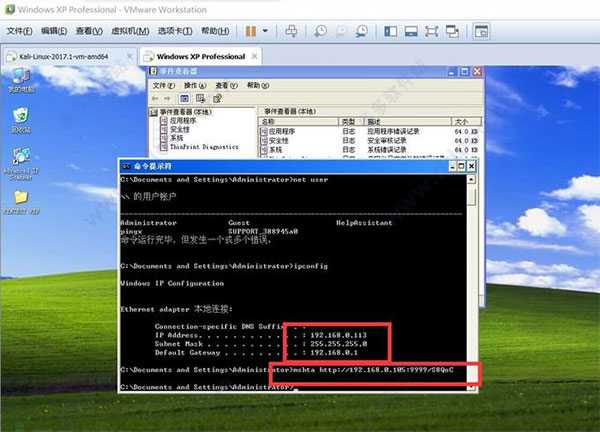Select the 安全性 row in the log list
The width and height of the screenshot is (600, 432).
tap(369, 140)
